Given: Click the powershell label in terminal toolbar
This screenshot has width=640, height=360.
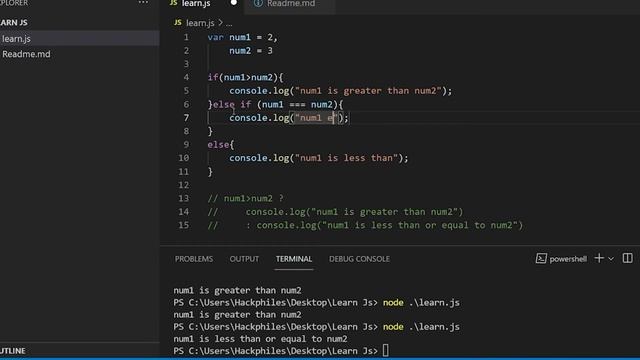Looking at the screenshot, I should (568, 259).
